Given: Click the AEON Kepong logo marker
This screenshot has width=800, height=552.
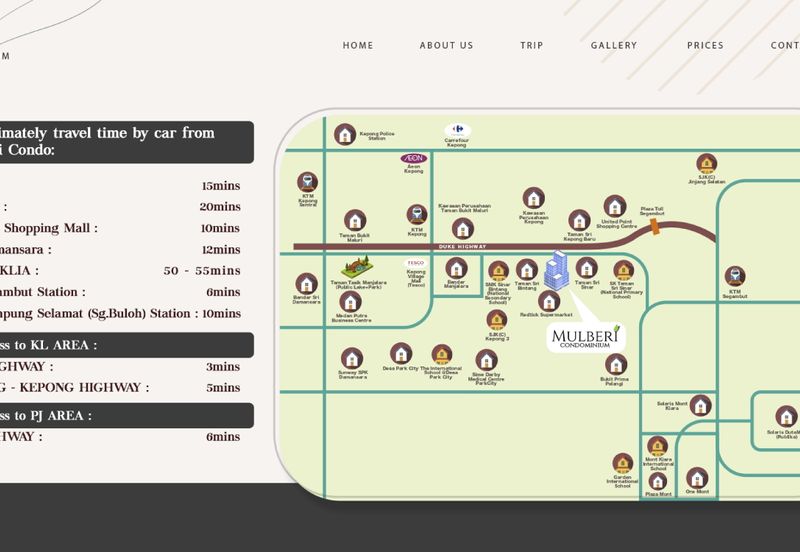Looking at the screenshot, I should click(x=413, y=158).
